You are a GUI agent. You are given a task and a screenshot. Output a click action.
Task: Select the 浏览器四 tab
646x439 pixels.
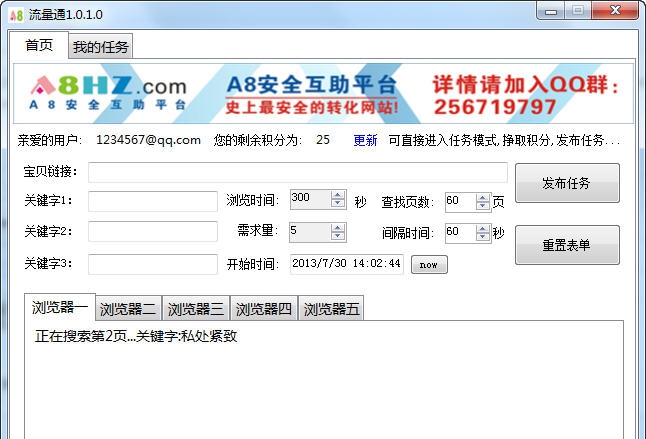264,309
